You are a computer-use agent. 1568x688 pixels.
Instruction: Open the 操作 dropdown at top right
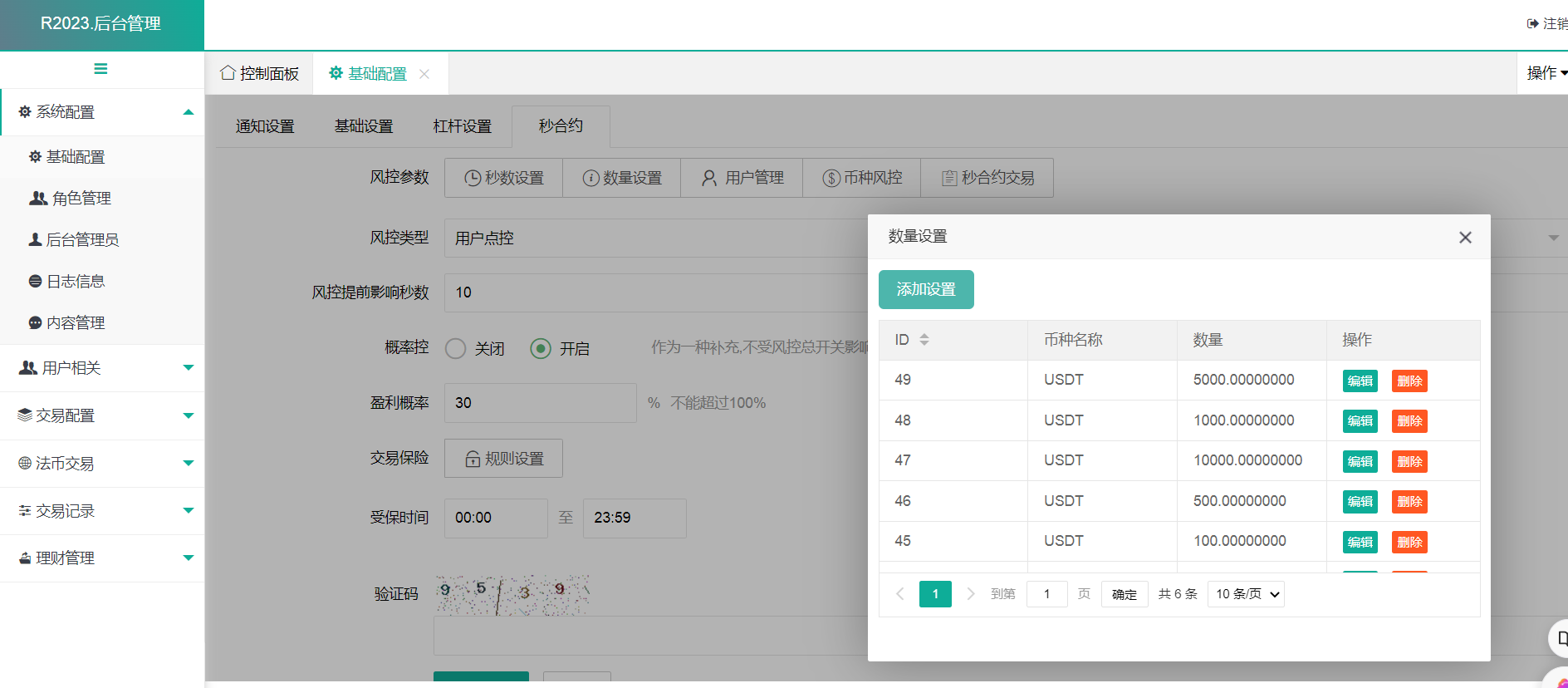1546,73
